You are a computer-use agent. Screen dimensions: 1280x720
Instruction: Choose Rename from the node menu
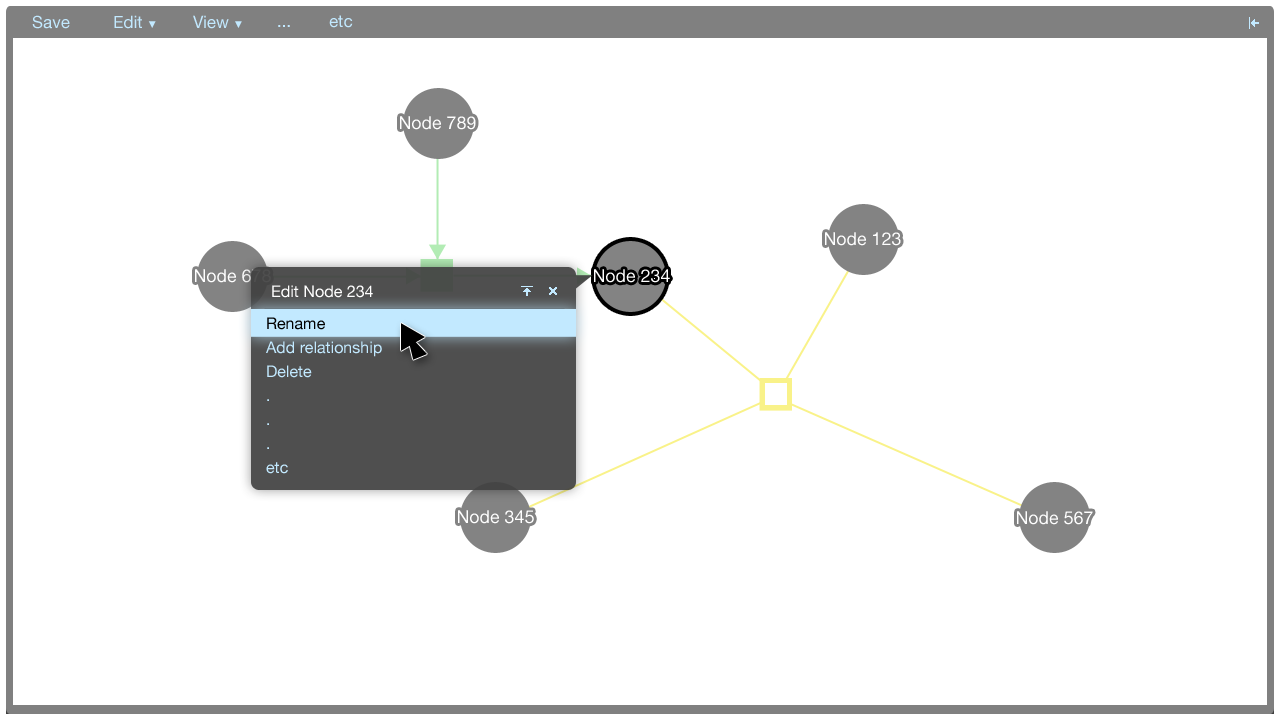[x=296, y=324]
